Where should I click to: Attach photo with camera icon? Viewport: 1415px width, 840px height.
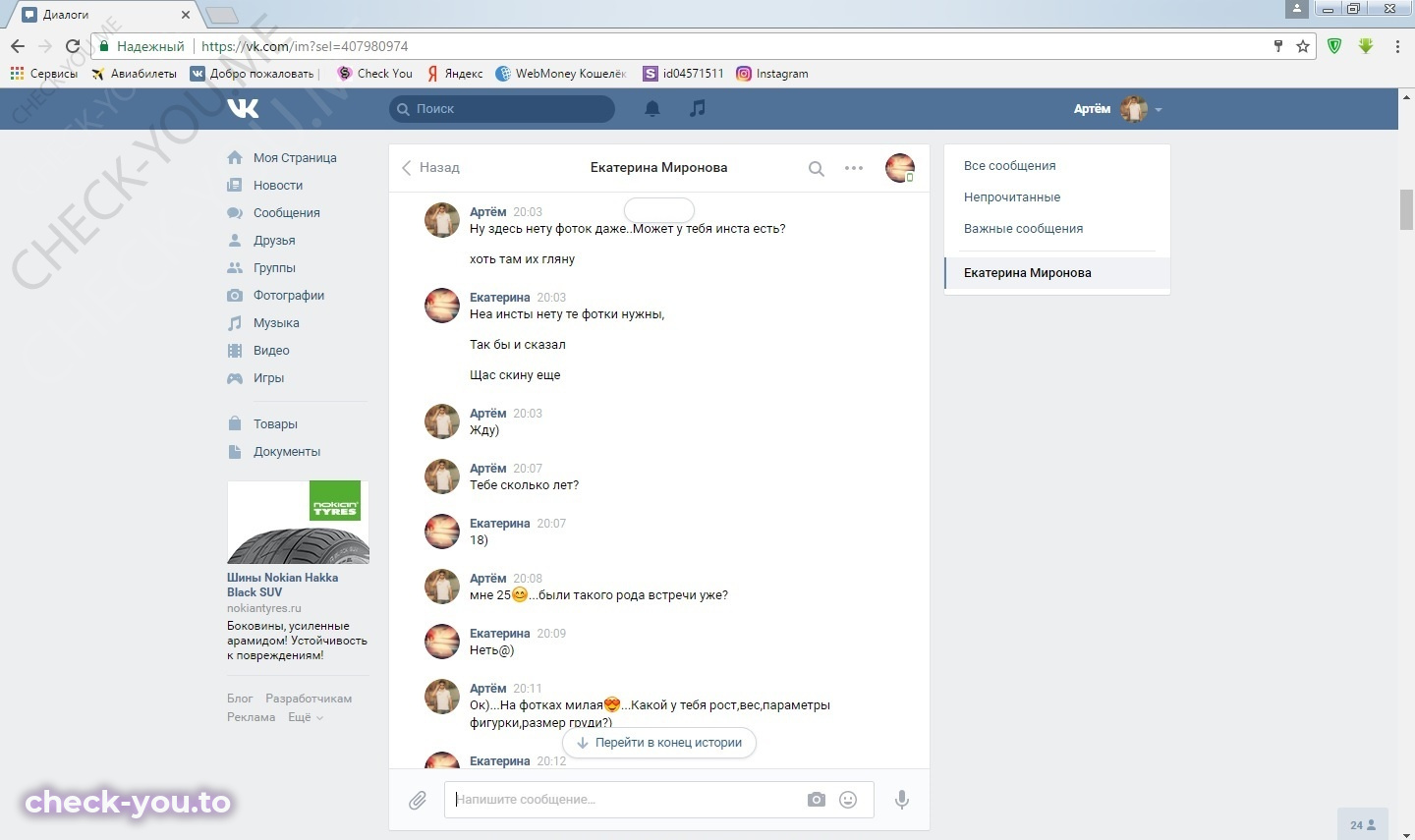click(x=817, y=800)
